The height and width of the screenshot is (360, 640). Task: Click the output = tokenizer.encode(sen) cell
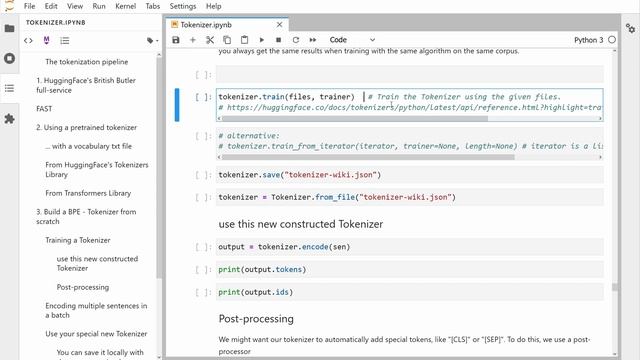409,247
